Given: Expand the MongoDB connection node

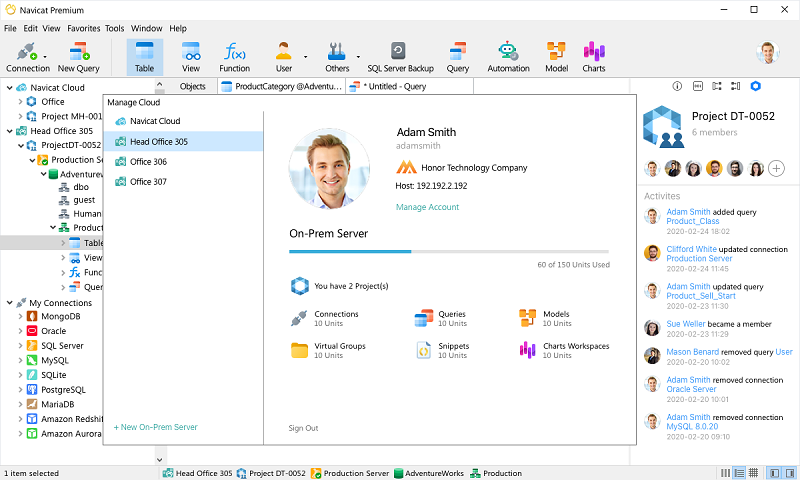Looking at the screenshot, I should (x=20, y=317).
